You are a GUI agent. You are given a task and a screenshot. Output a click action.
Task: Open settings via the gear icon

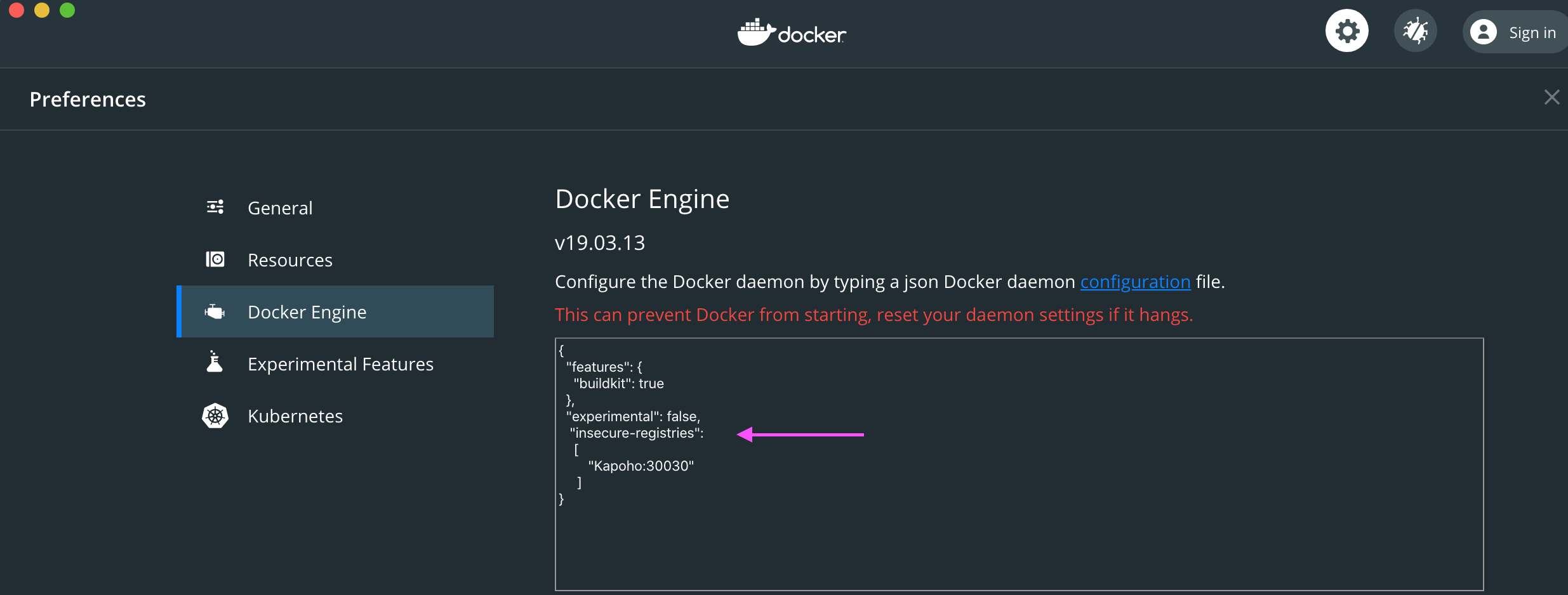click(1346, 31)
